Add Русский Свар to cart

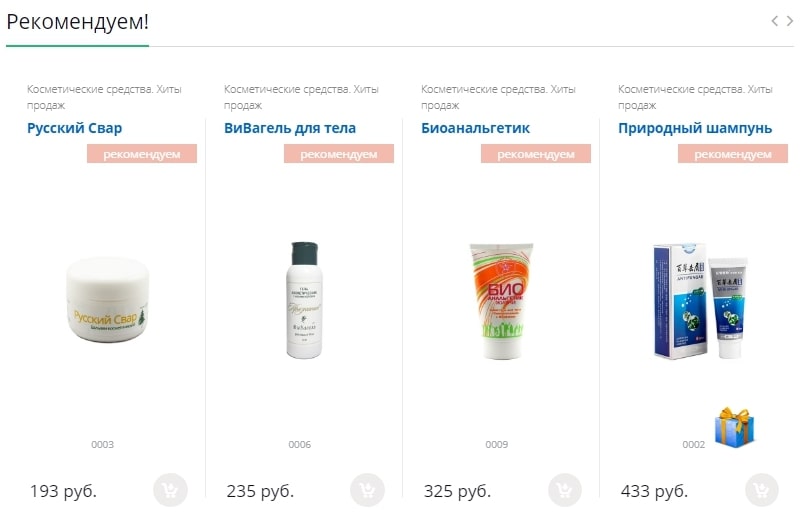(171, 490)
